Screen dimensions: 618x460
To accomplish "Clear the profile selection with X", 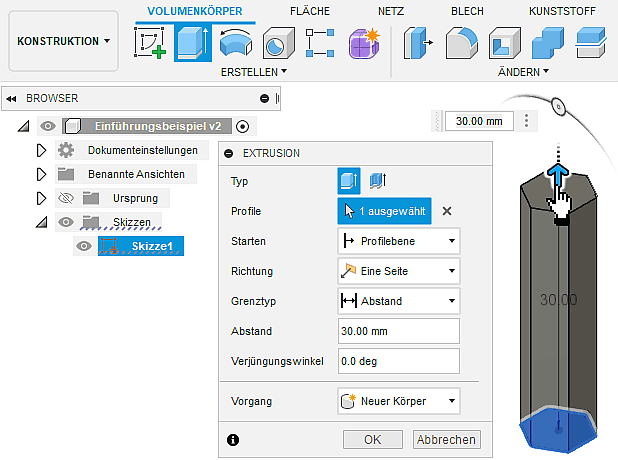I will click(447, 211).
